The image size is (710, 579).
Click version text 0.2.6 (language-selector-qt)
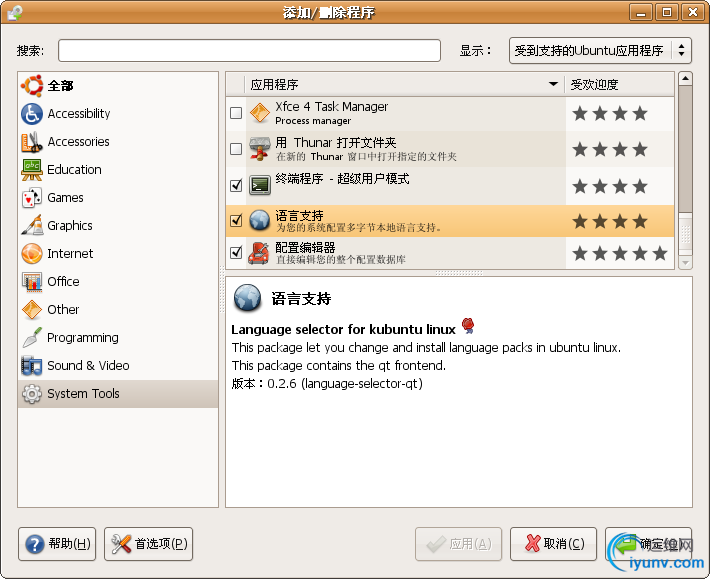(x=345, y=384)
